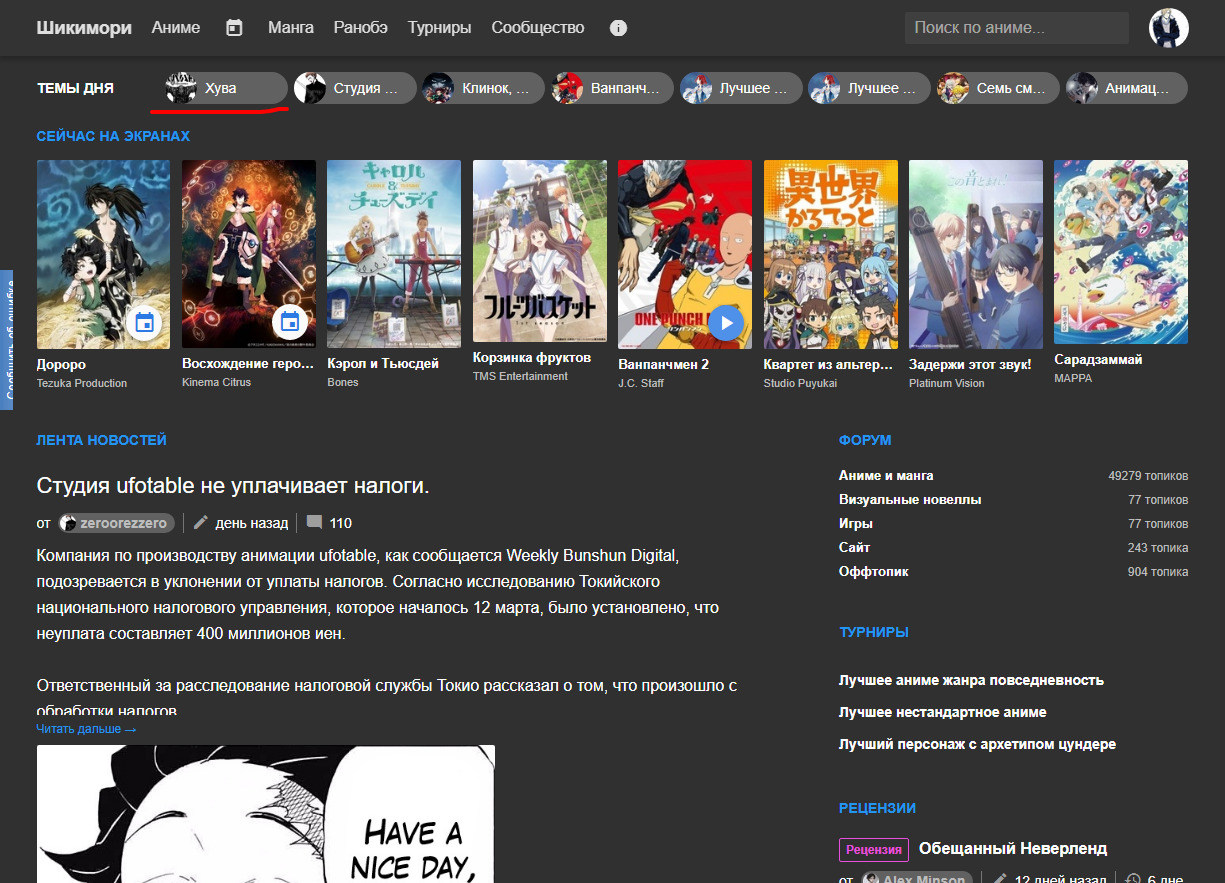Open the Манга menu item
Viewport: 1225px width, 883px height.
pos(290,28)
